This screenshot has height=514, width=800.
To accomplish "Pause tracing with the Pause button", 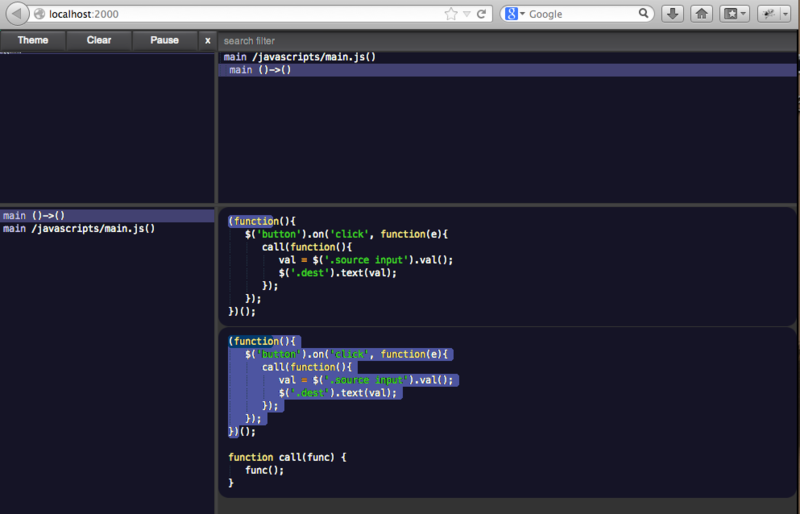I will (x=164, y=40).
